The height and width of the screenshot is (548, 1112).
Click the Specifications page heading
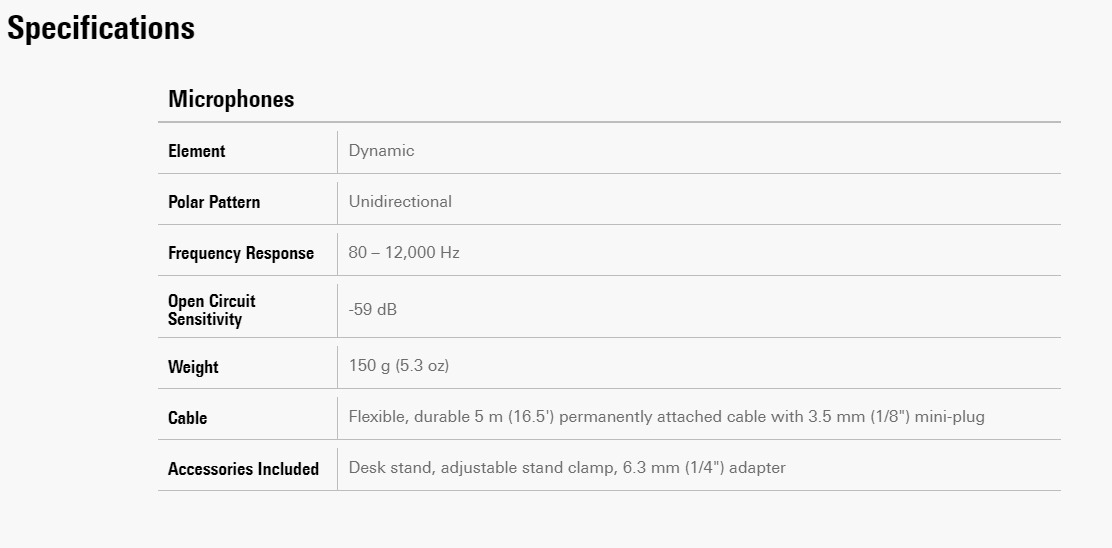pyautogui.click(x=101, y=28)
